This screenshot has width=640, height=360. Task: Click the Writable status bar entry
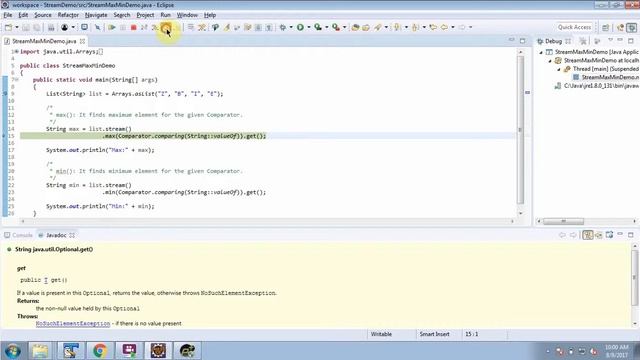tap(381, 334)
